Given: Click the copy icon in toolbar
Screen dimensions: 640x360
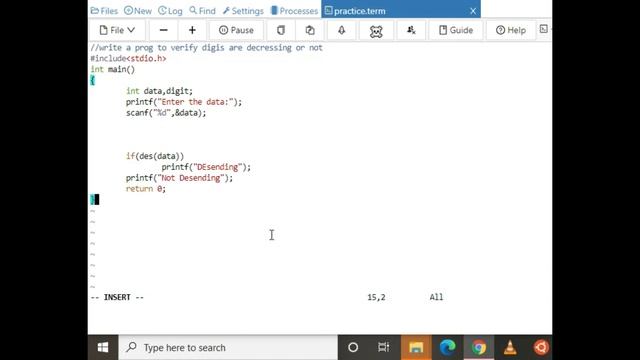Looking at the screenshot, I should click(281, 30).
